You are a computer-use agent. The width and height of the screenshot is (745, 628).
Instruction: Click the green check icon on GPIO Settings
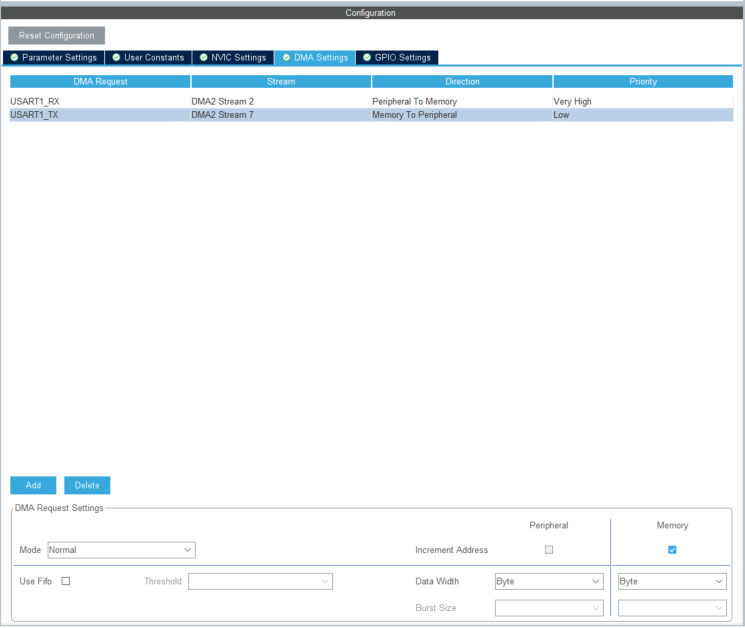[367, 57]
